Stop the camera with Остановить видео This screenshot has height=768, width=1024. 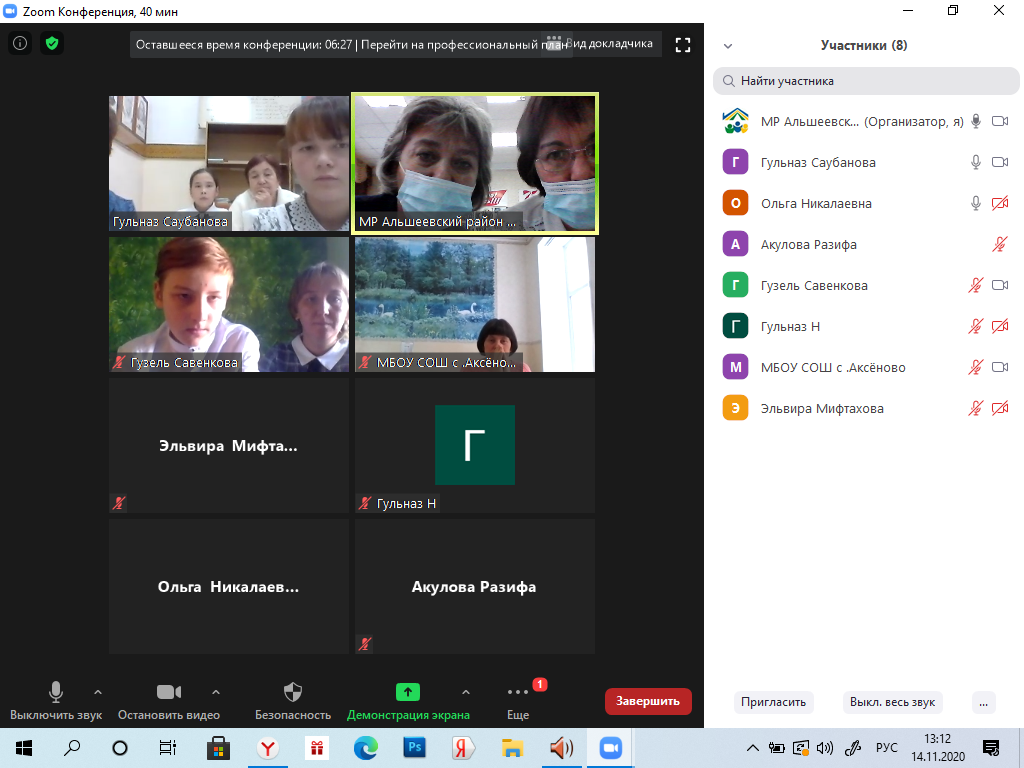tap(168, 693)
